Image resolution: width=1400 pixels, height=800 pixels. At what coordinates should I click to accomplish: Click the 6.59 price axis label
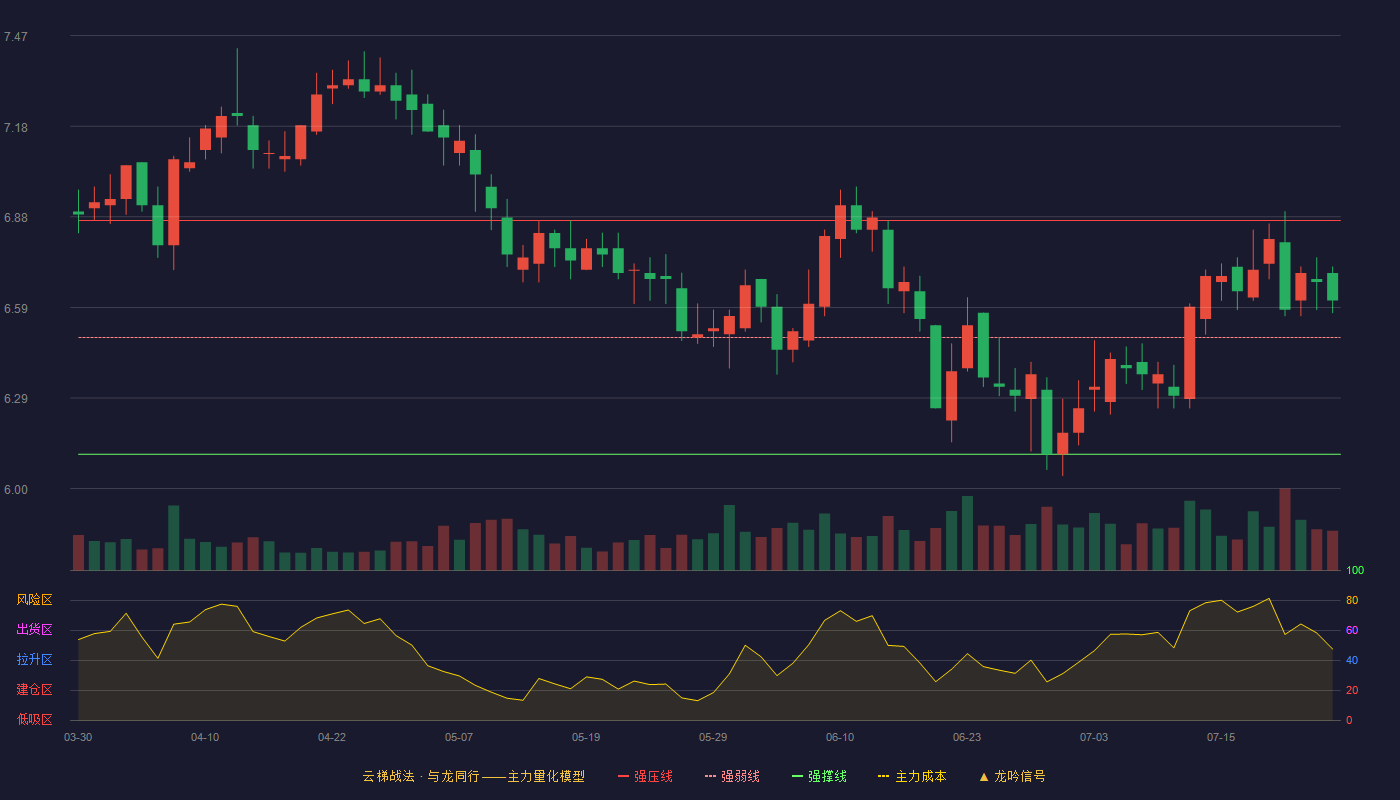(x=16, y=309)
